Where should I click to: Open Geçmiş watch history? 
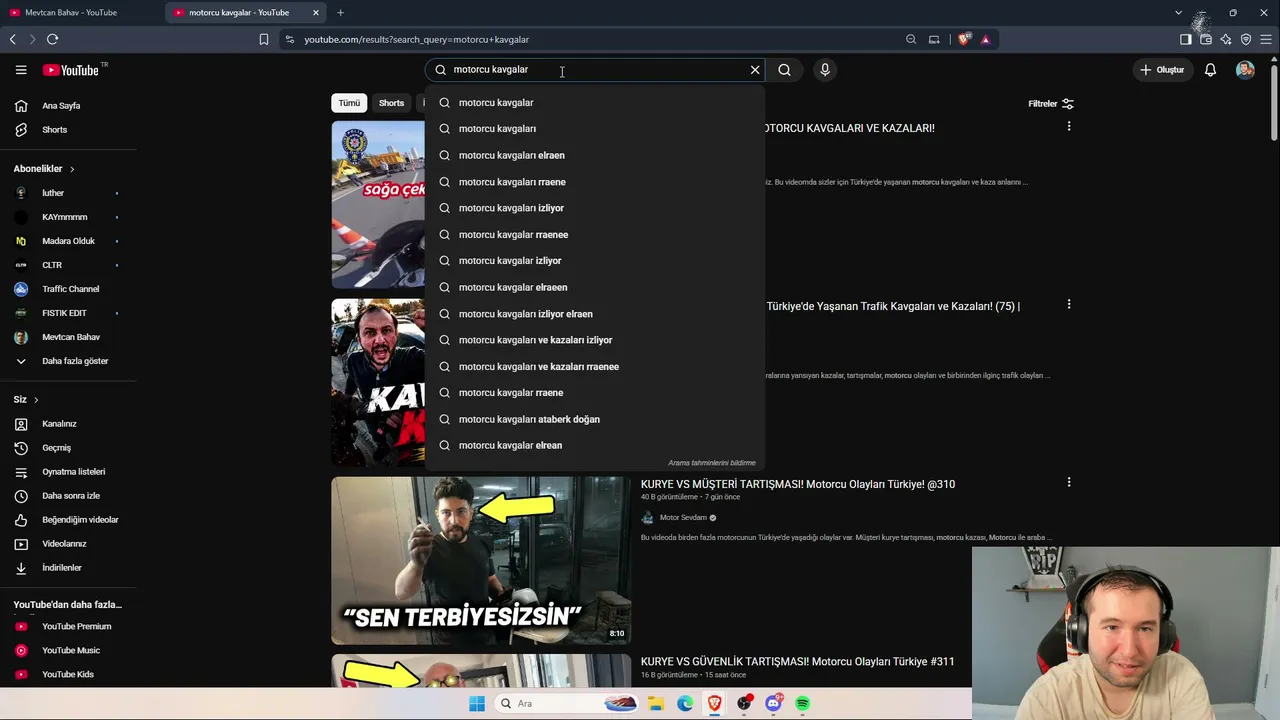click(x=68, y=448)
